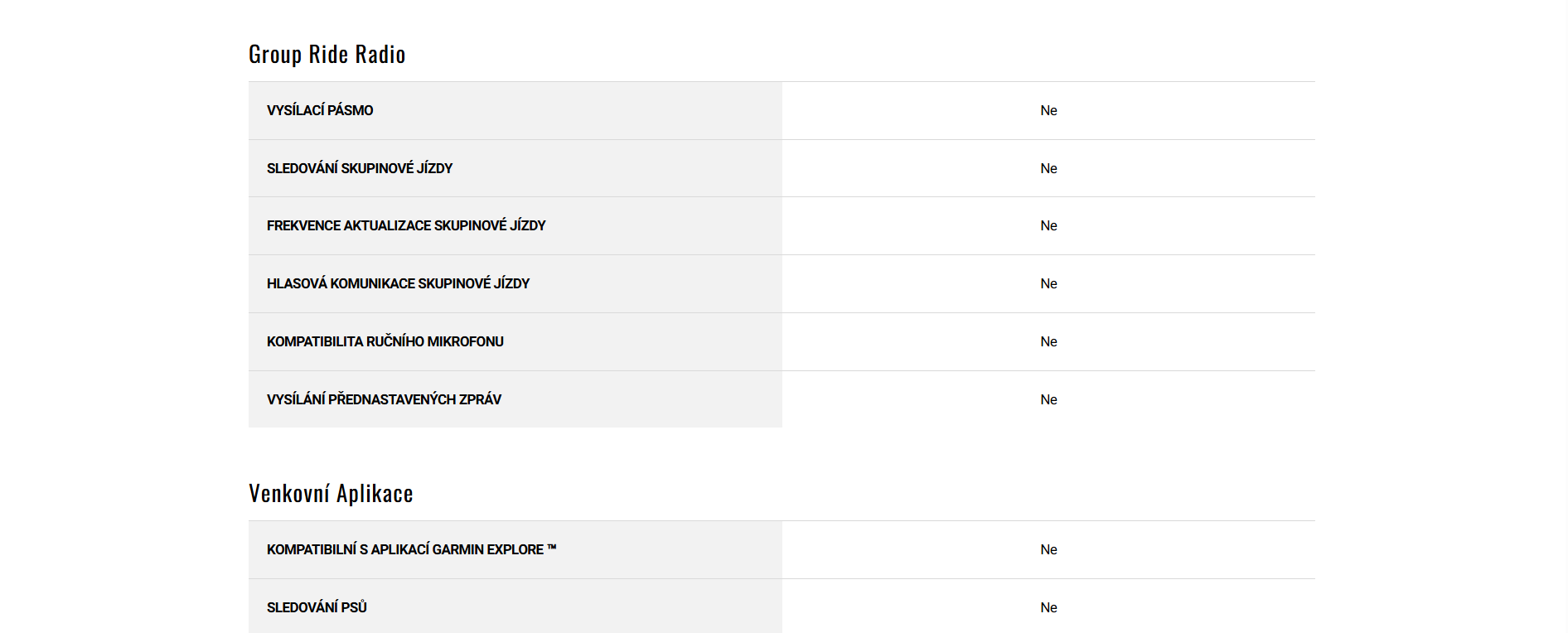The image size is (1568, 633).
Task: Select the Sledování psů row label
Action: click(x=317, y=607)
